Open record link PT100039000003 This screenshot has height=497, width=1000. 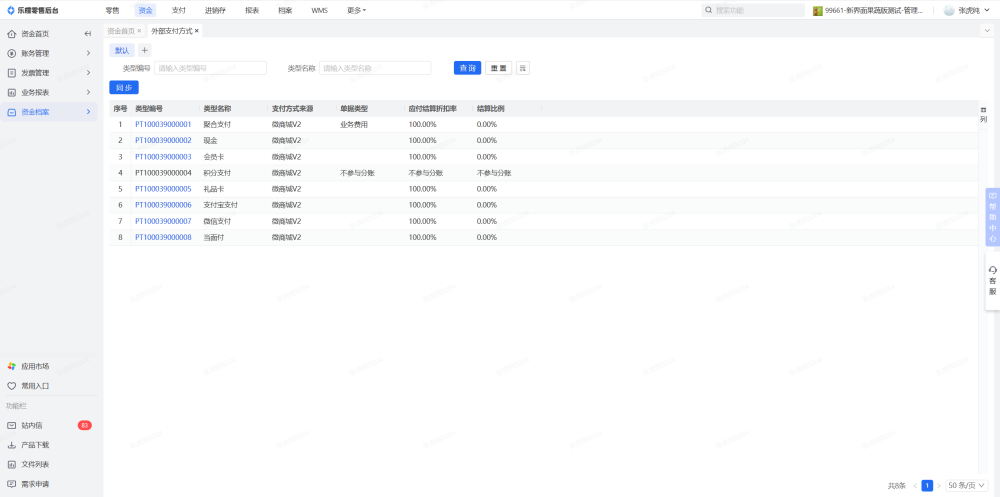click(163, 157)
